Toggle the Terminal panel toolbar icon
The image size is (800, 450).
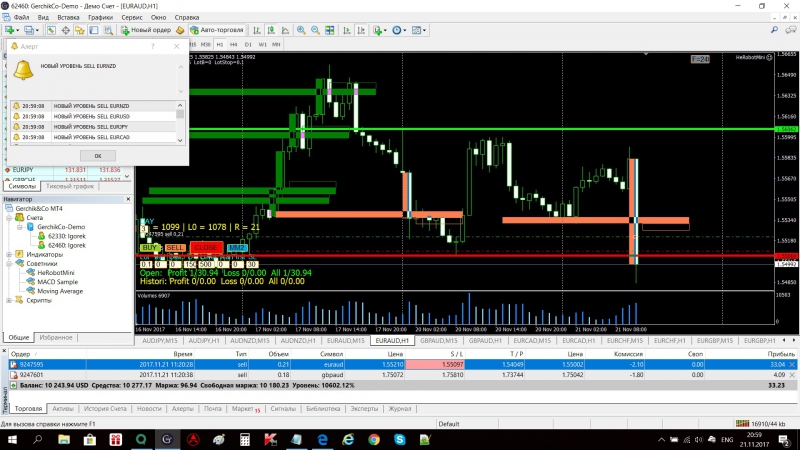pos(94,31)
